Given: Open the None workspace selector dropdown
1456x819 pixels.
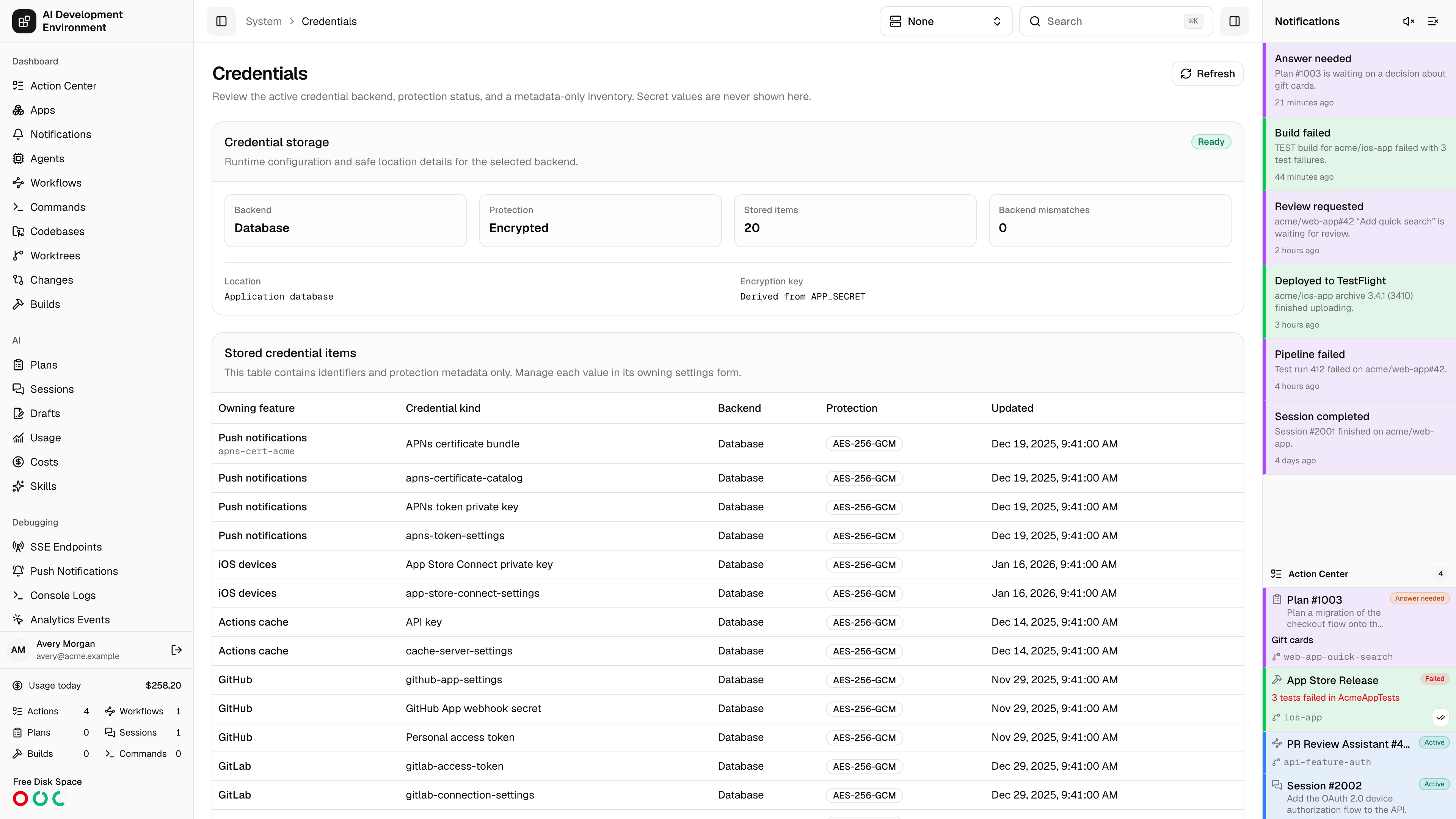Looking at the screenshot, I should click(x=946, y=21).
